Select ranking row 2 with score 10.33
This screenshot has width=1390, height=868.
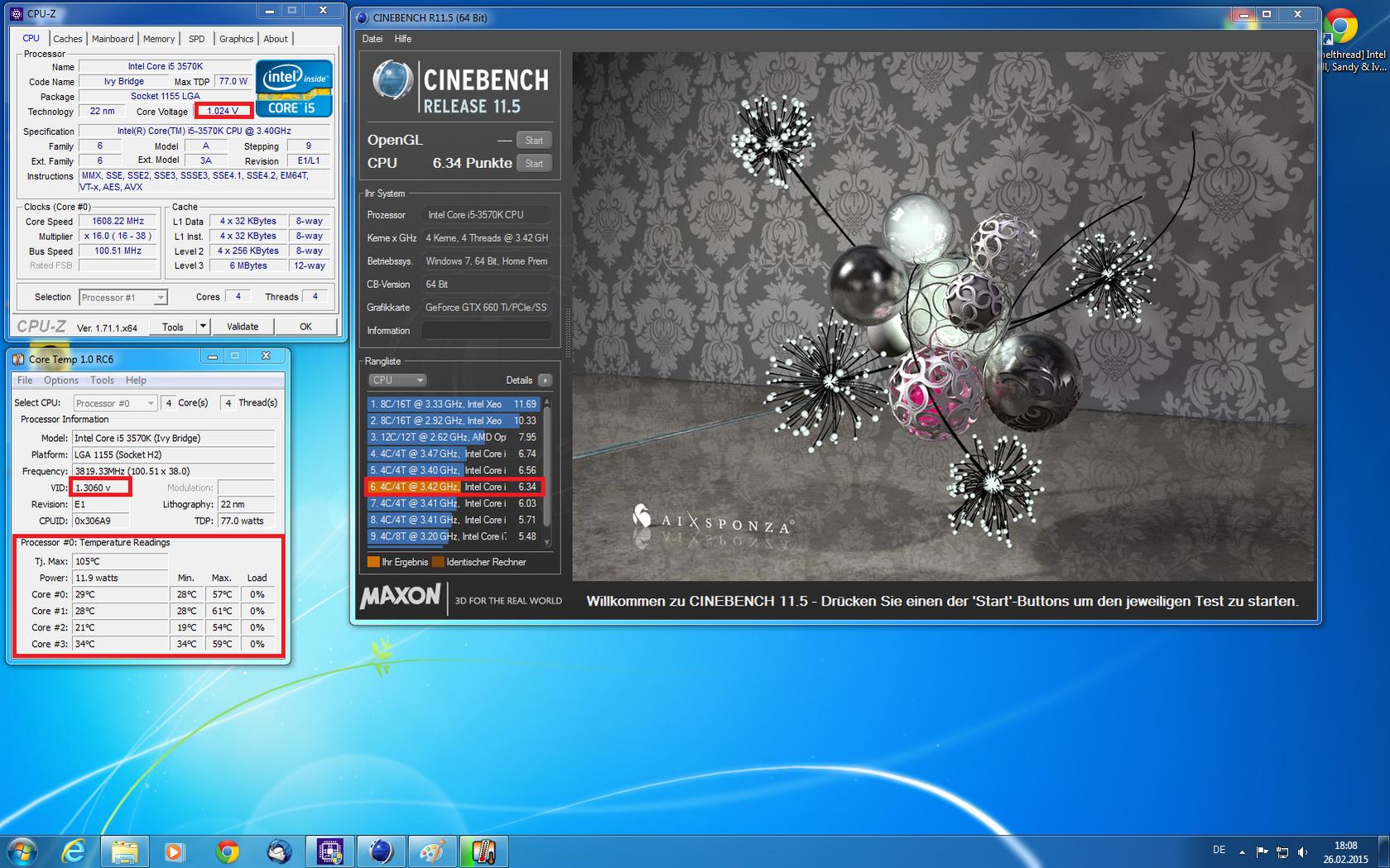(x=453, y=421)
